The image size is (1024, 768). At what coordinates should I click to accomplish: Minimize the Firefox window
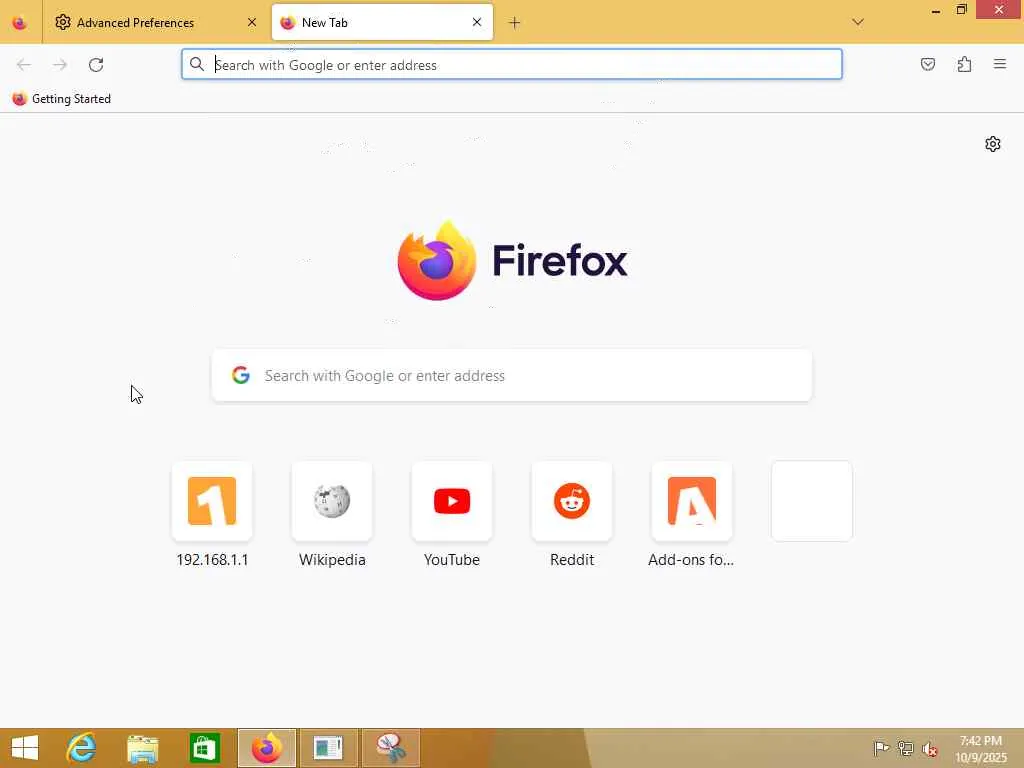click(935, 10)
